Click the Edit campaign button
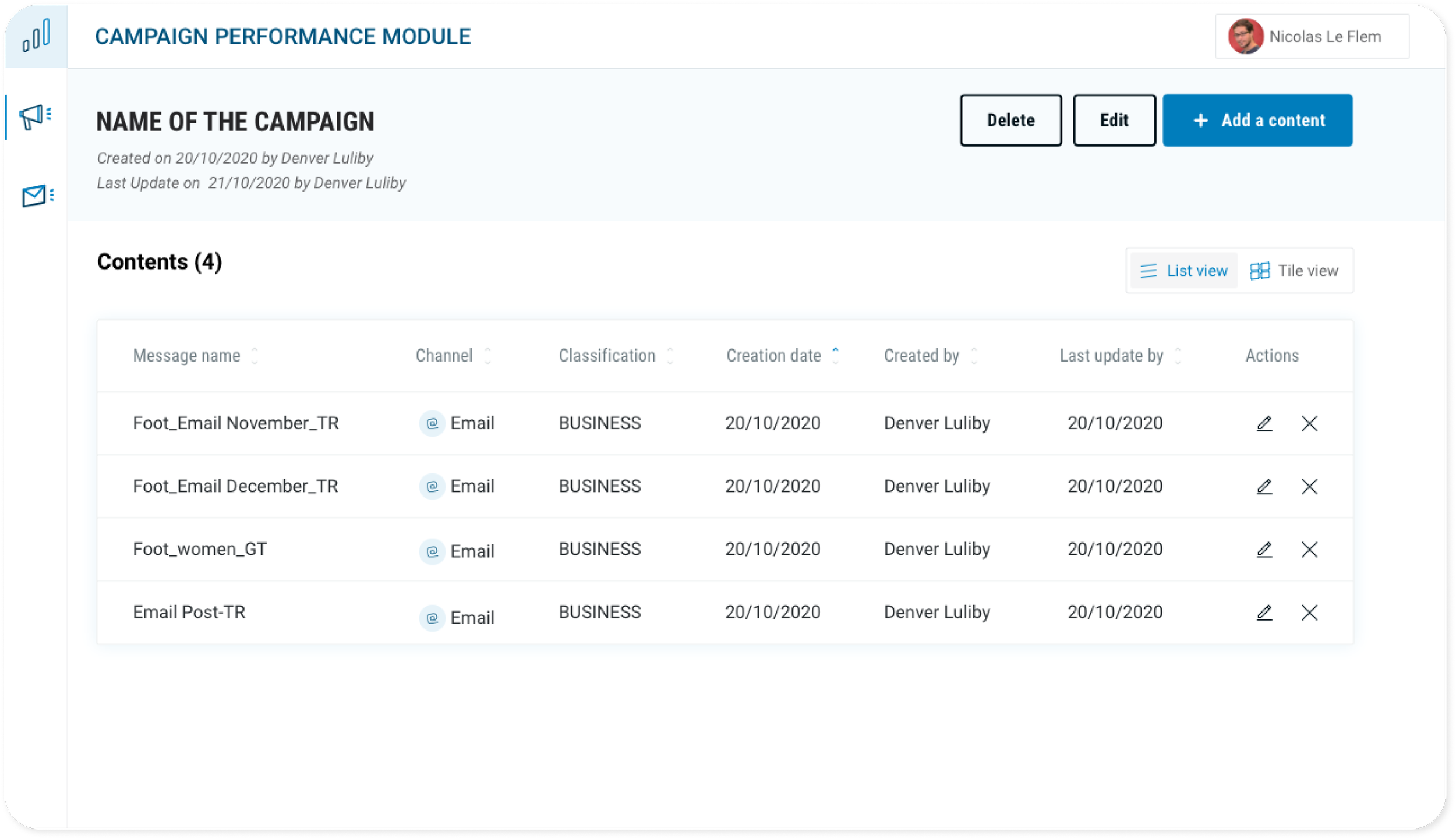 click(1114, 120)
